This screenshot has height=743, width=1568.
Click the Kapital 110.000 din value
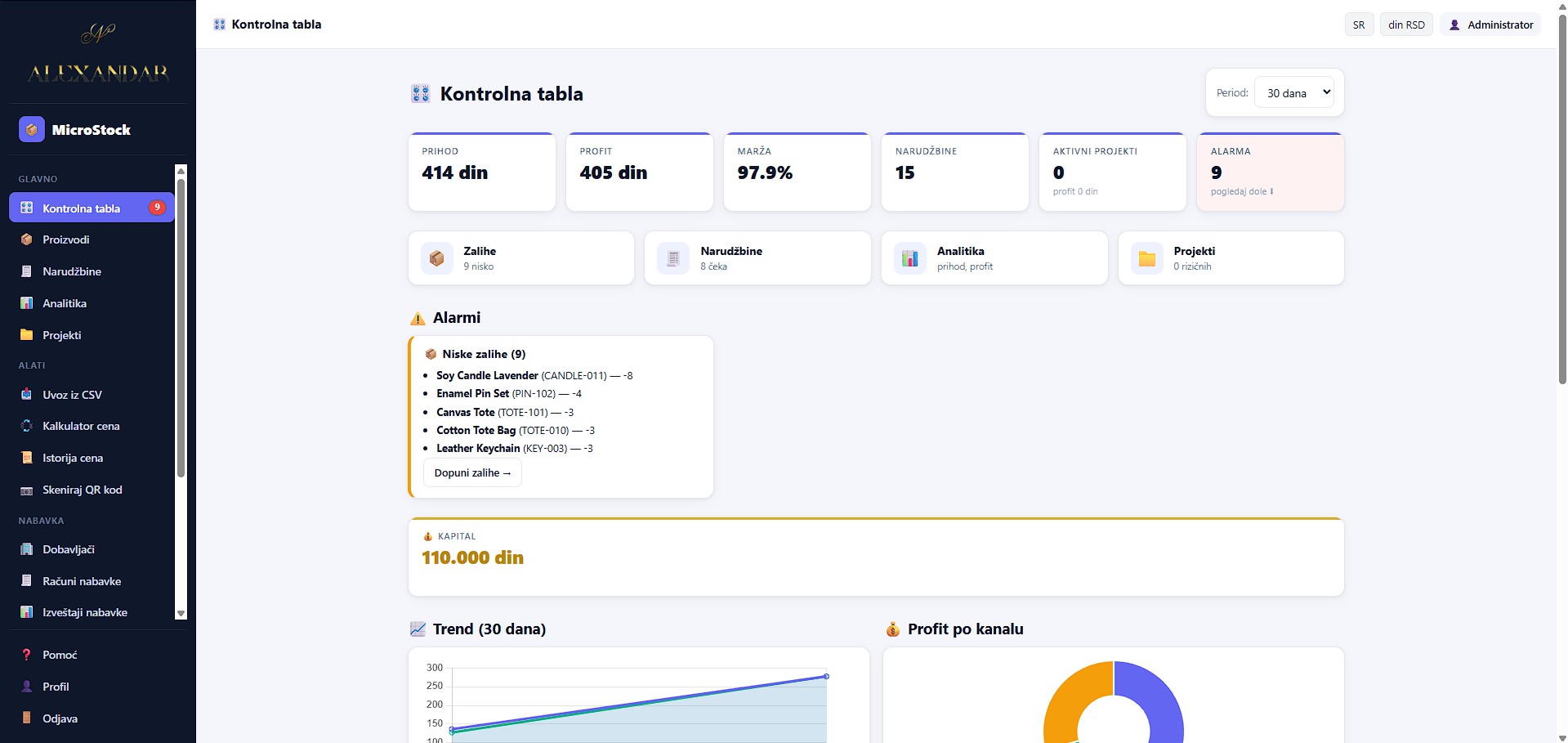pos(472,557)
